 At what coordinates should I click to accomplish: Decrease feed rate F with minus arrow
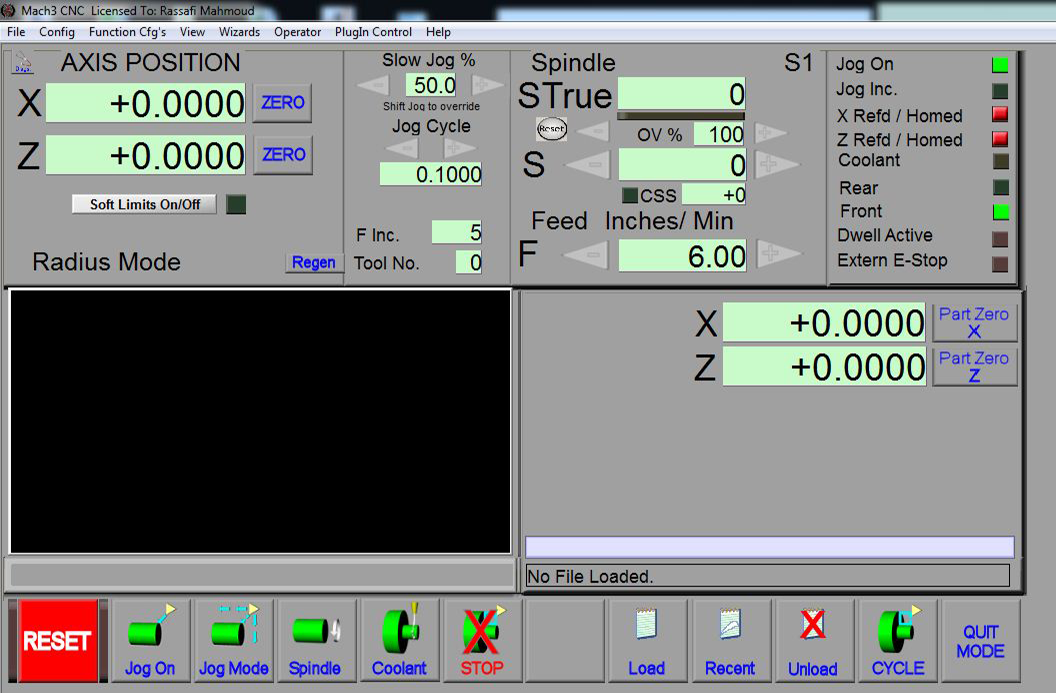pyautogui.click(x=587, y=255)
